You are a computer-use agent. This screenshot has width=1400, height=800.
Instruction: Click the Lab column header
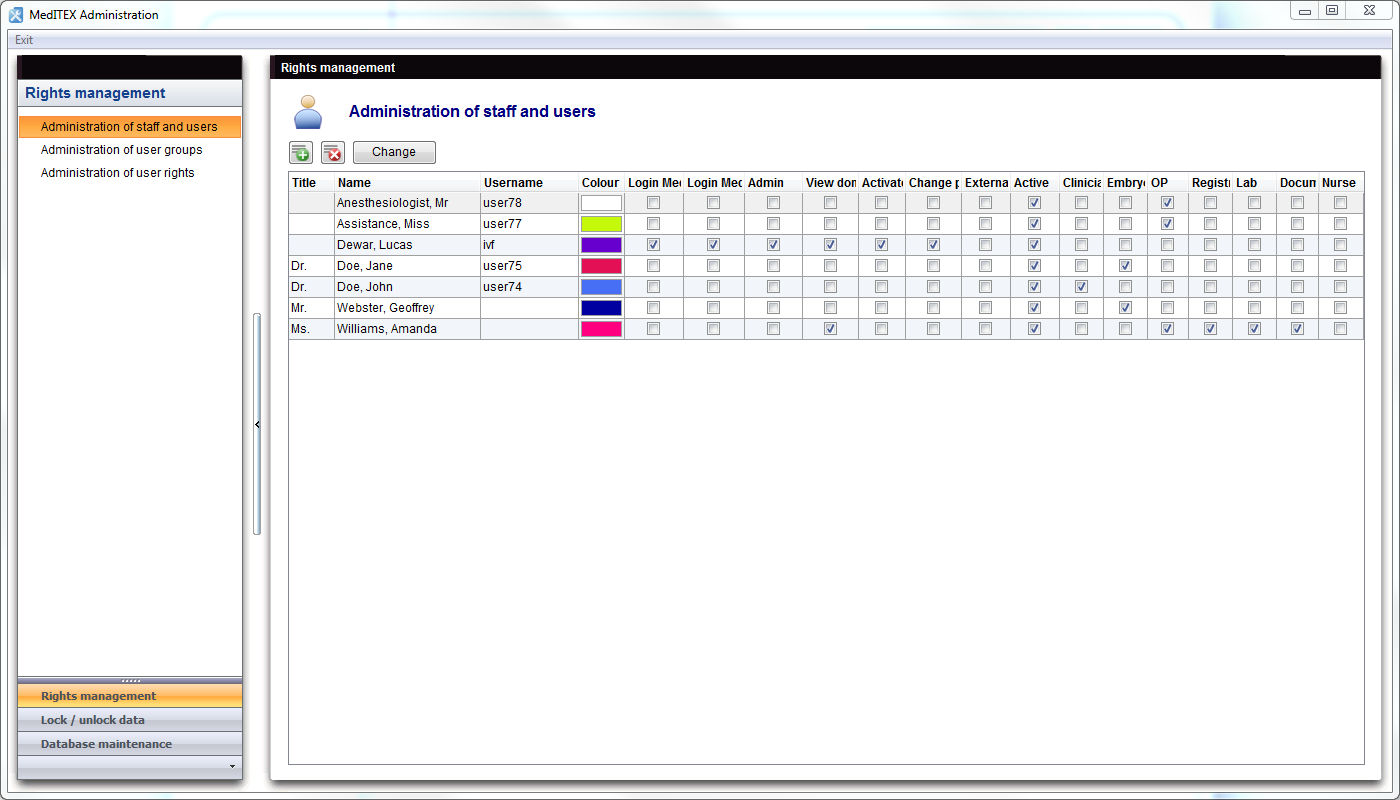coord(1254,183)
